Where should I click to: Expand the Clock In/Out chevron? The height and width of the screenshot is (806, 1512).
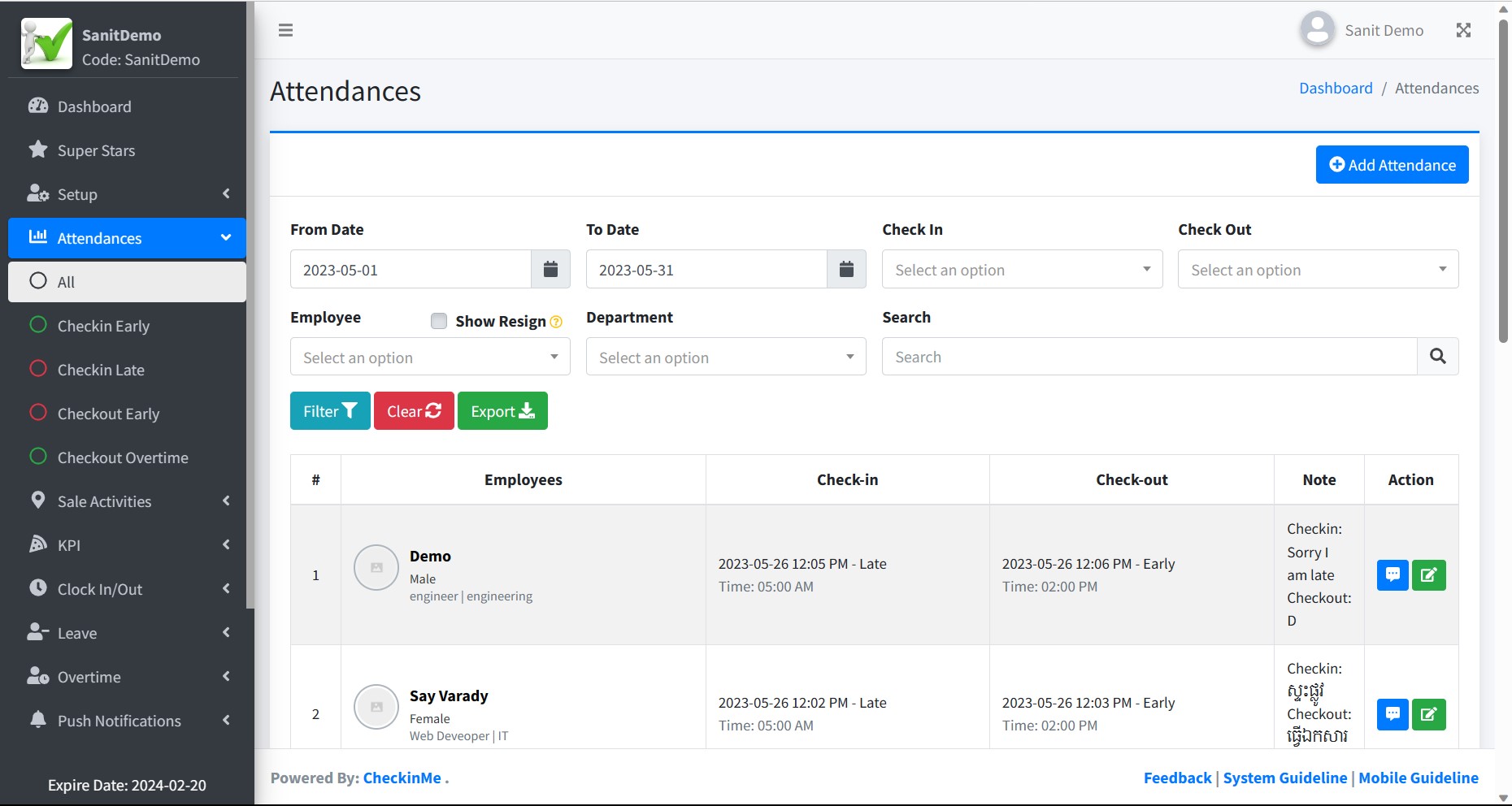[x=226, y=588]
